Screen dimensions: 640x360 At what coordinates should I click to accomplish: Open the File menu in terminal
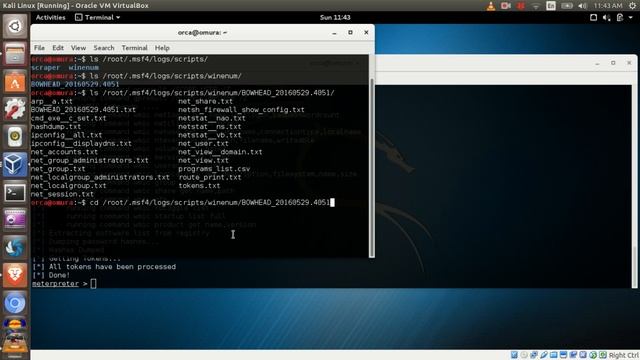[x=39, y=48]
